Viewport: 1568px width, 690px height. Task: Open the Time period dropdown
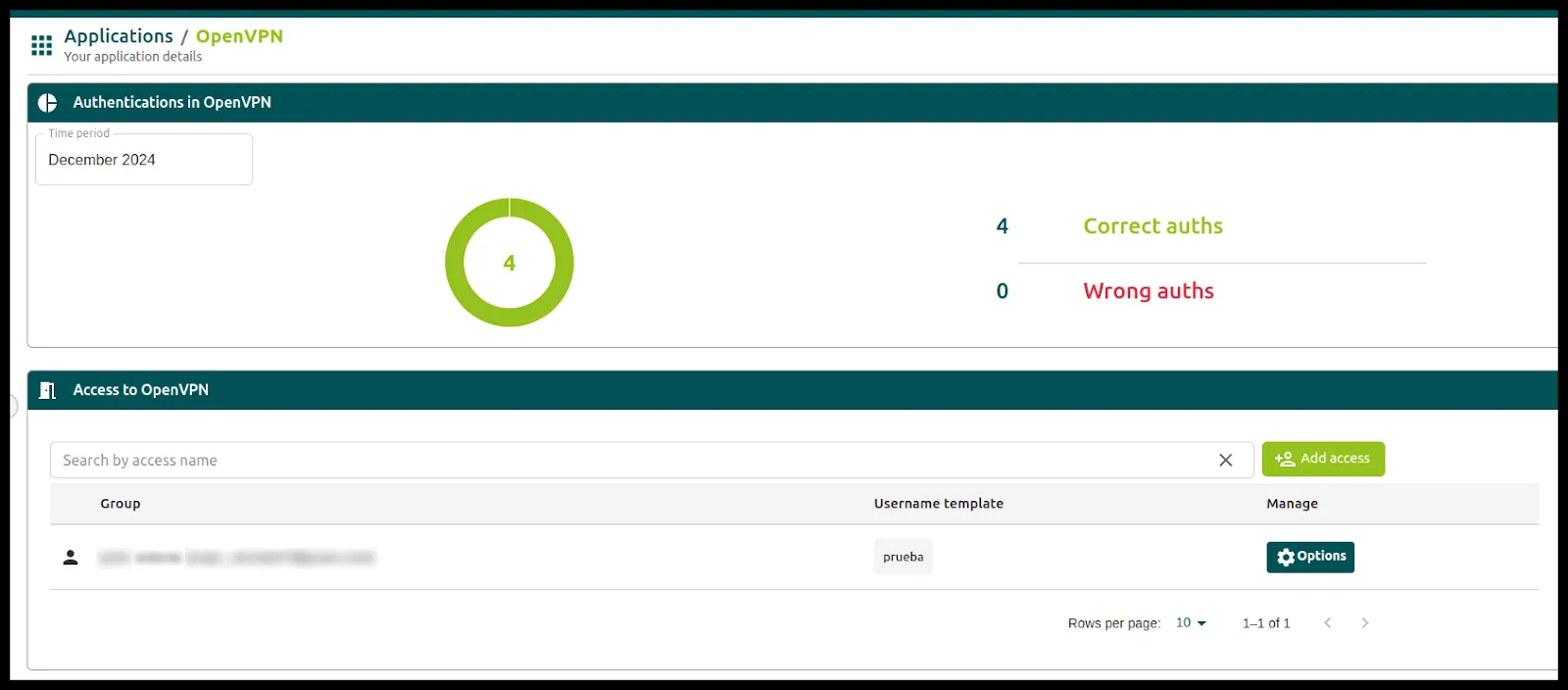coord(144,160)
